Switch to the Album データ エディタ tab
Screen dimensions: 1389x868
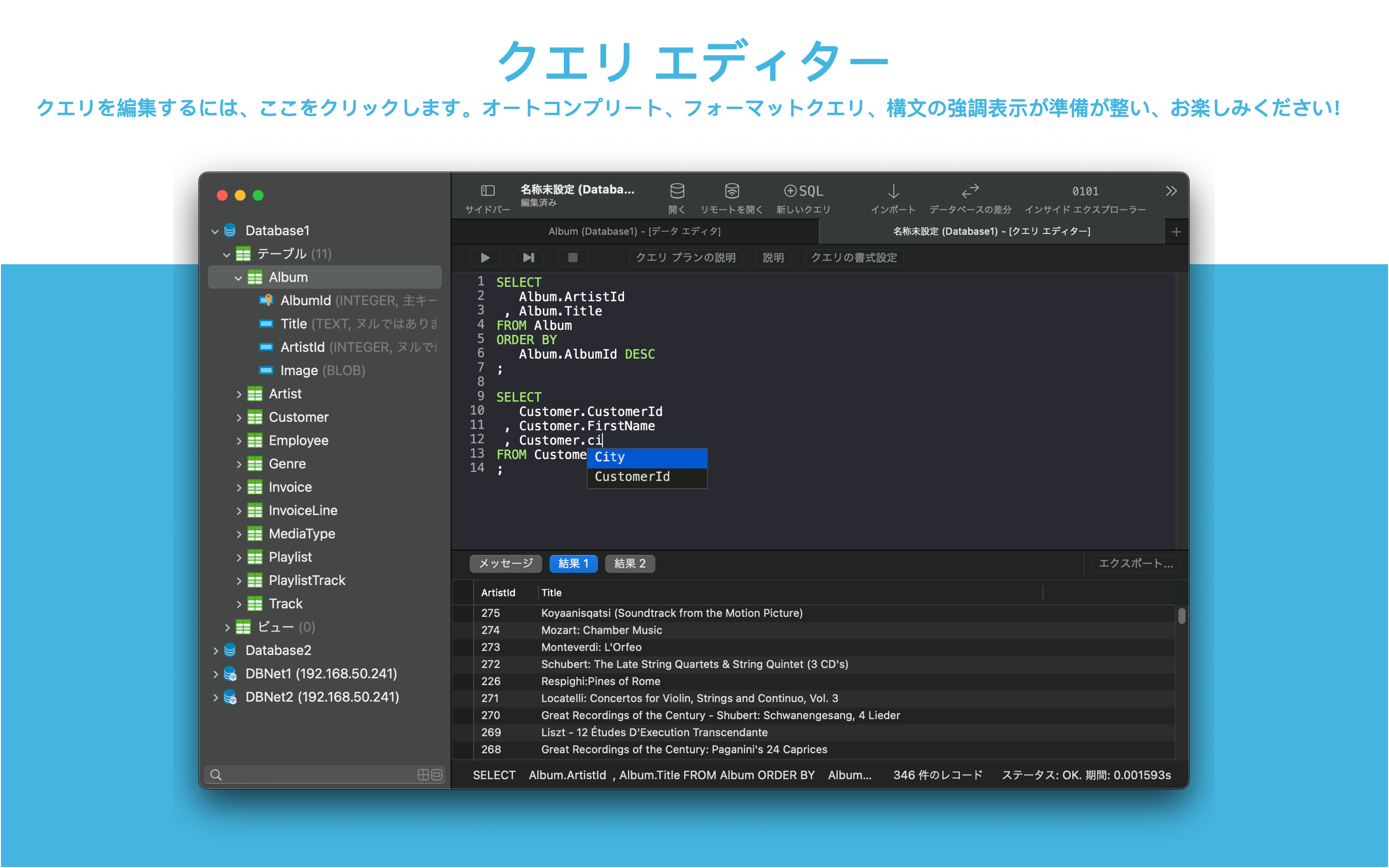634,231
